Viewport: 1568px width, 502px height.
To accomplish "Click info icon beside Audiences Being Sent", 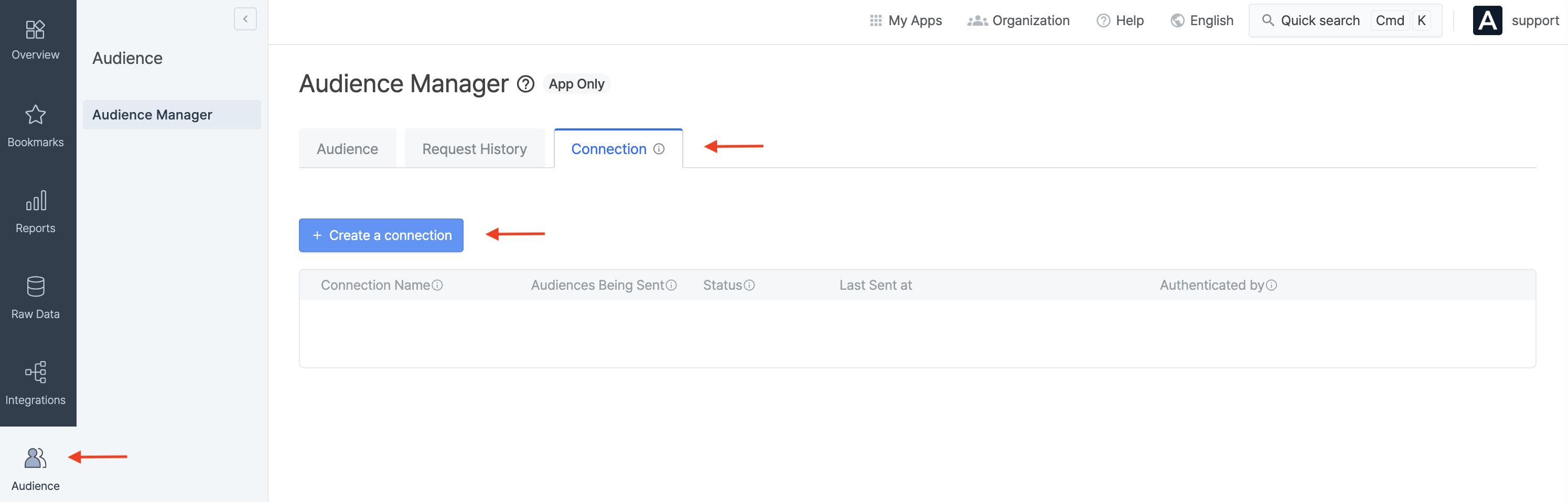I will [671, 286].
